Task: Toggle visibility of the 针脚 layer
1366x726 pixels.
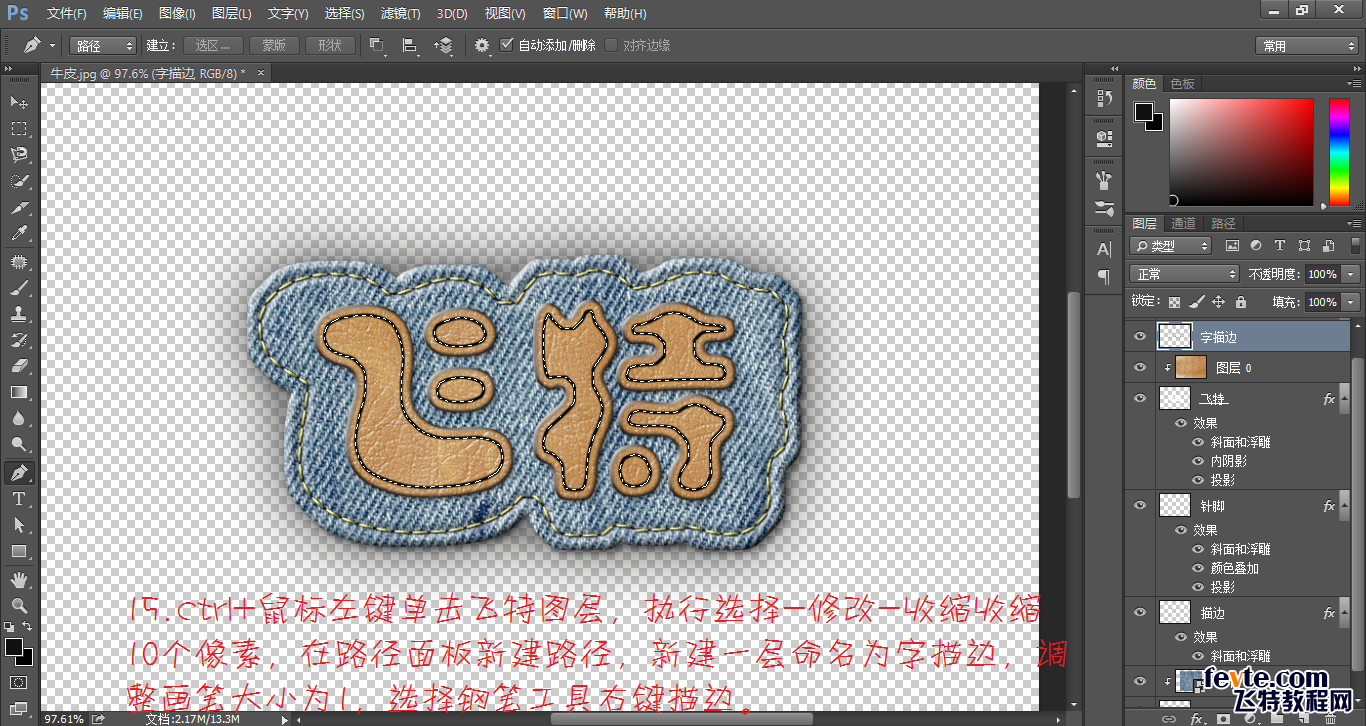Action: pos(1141,506)
